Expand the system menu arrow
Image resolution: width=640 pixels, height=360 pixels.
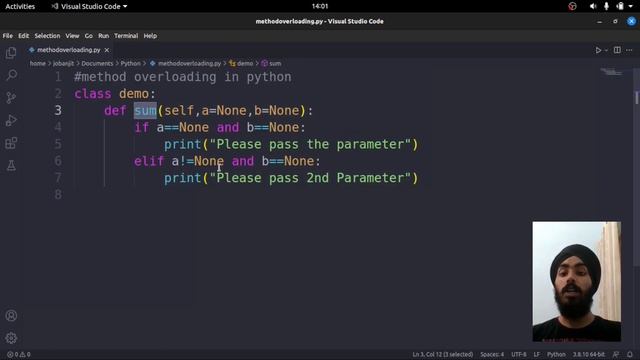[x=631, y=6]
